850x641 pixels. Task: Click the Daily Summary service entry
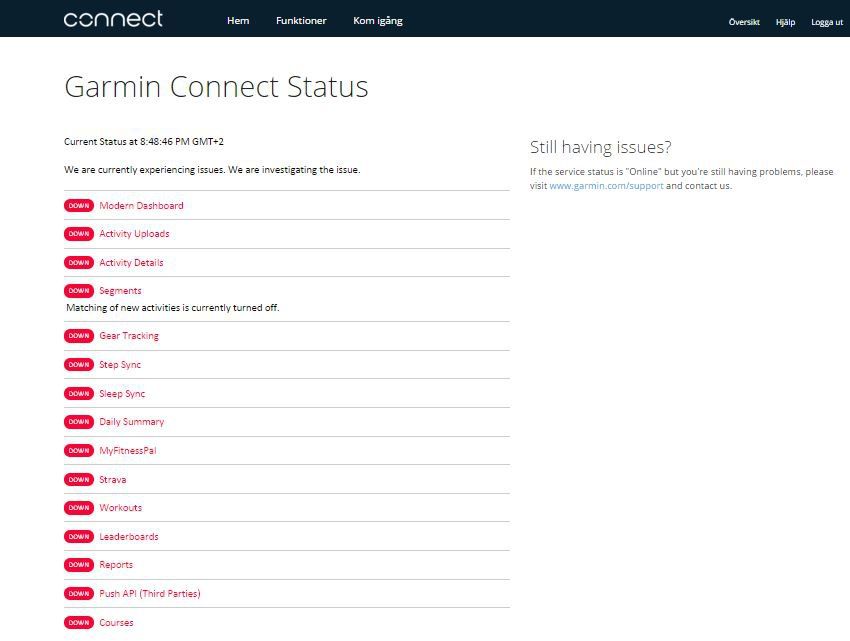point(132,422)
